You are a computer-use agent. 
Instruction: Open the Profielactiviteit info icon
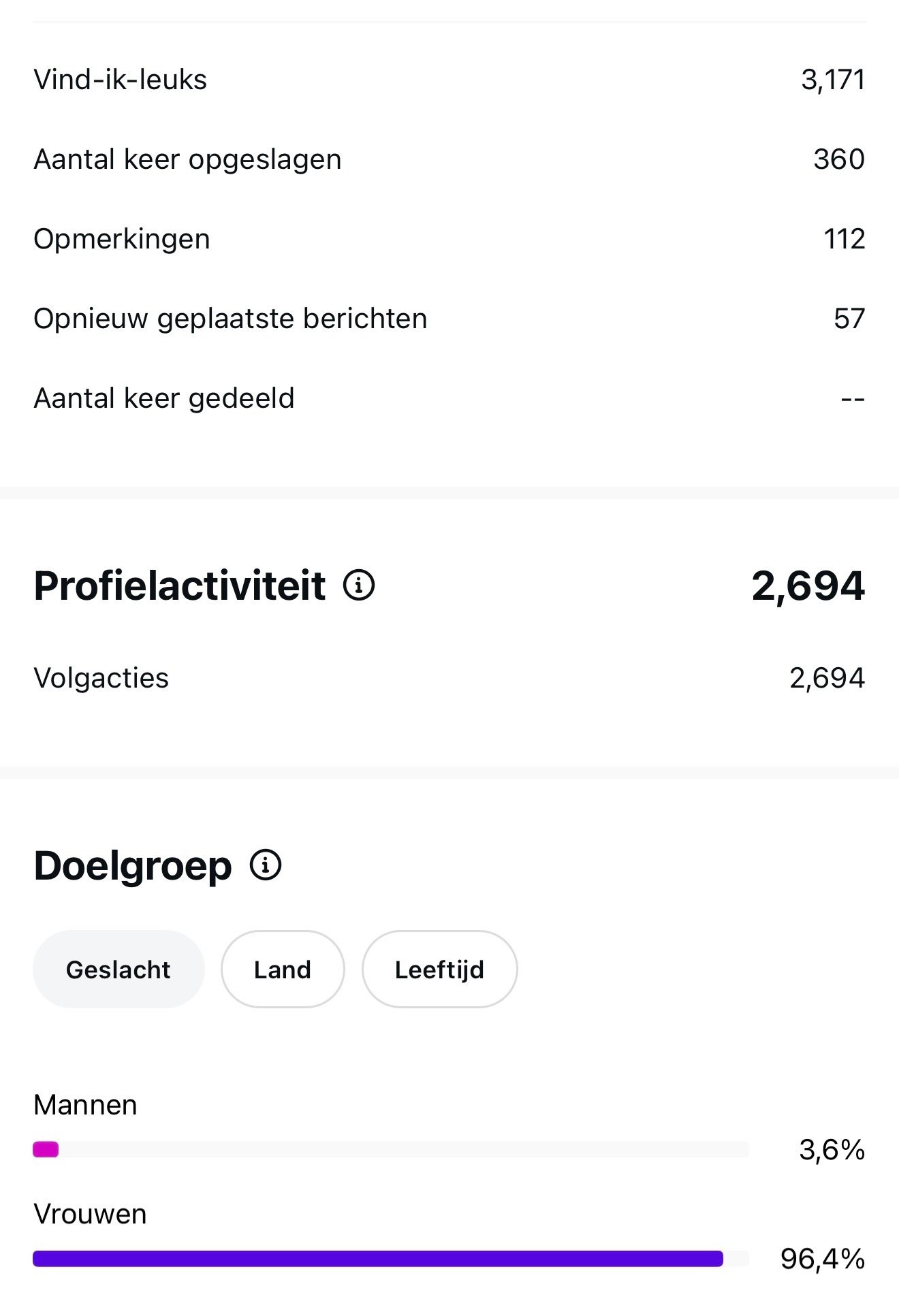coord(359,585)
